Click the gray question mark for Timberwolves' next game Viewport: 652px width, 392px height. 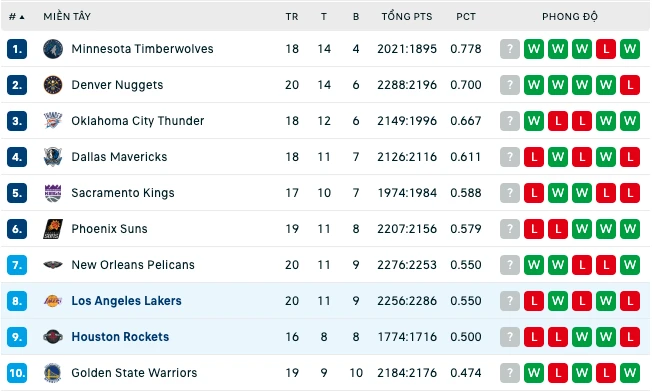tap(510, 49)
